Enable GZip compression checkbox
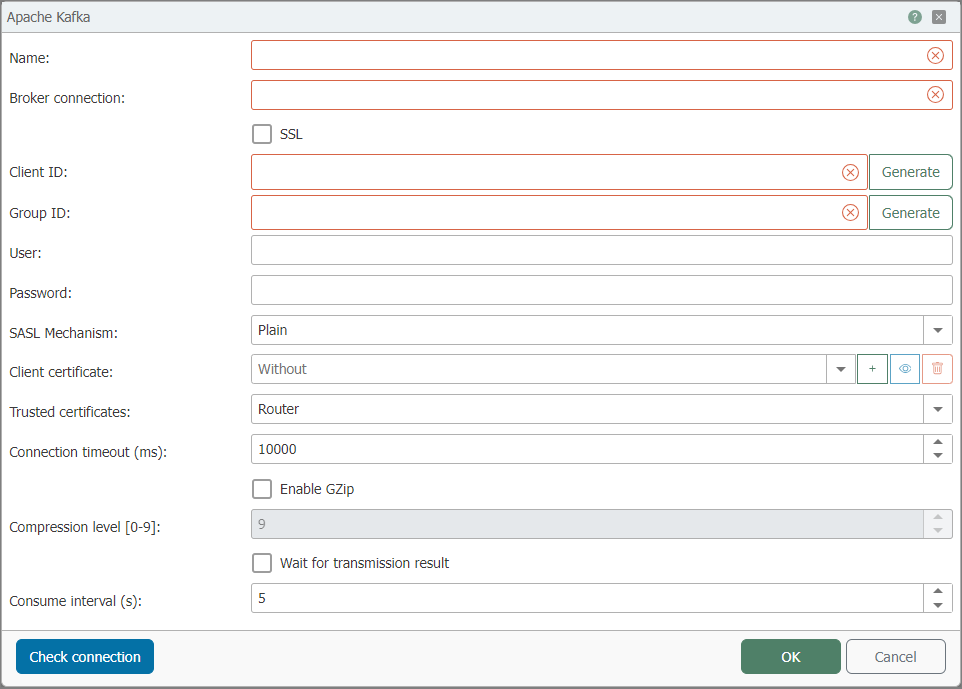This screenshot has width=962, height=689. click(x=262, y=489)
